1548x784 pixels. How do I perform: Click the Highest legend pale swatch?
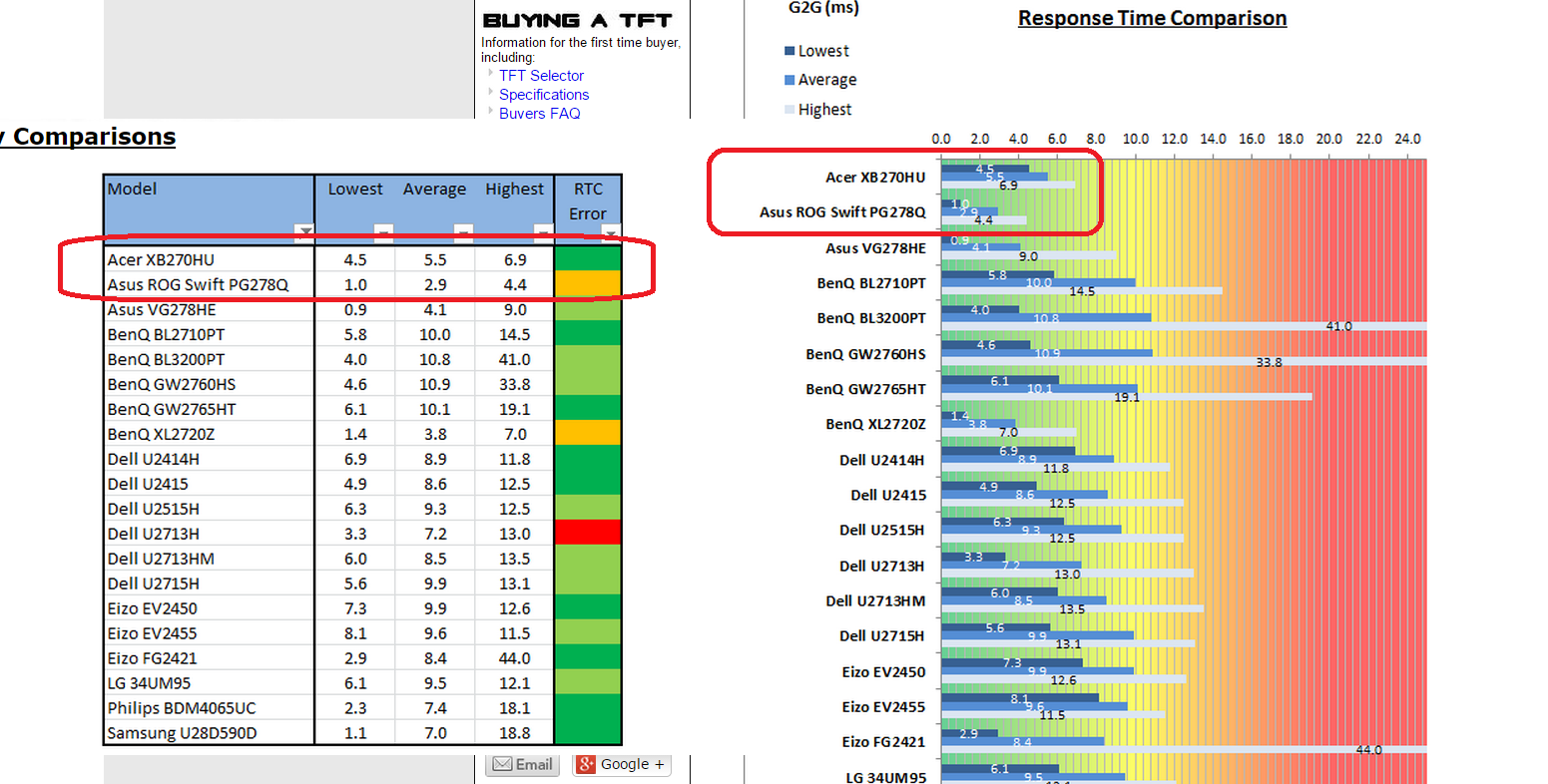tap(789, 110)
